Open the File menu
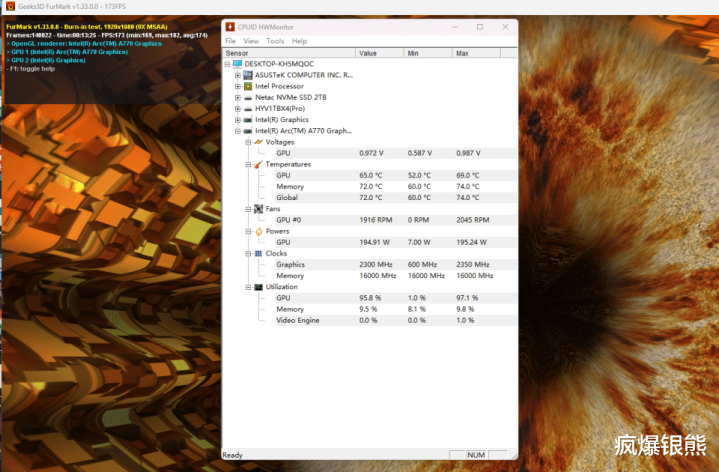This screenshot has height=472, width=719. pos(230,41)
